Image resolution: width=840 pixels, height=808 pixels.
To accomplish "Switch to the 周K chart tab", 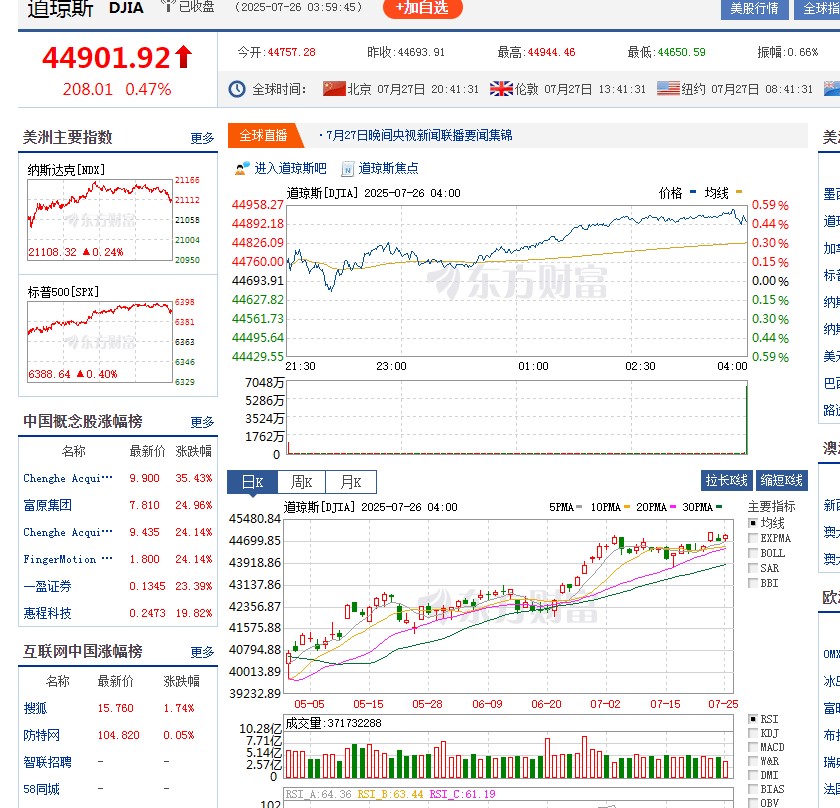I will (x=301, y=482).
